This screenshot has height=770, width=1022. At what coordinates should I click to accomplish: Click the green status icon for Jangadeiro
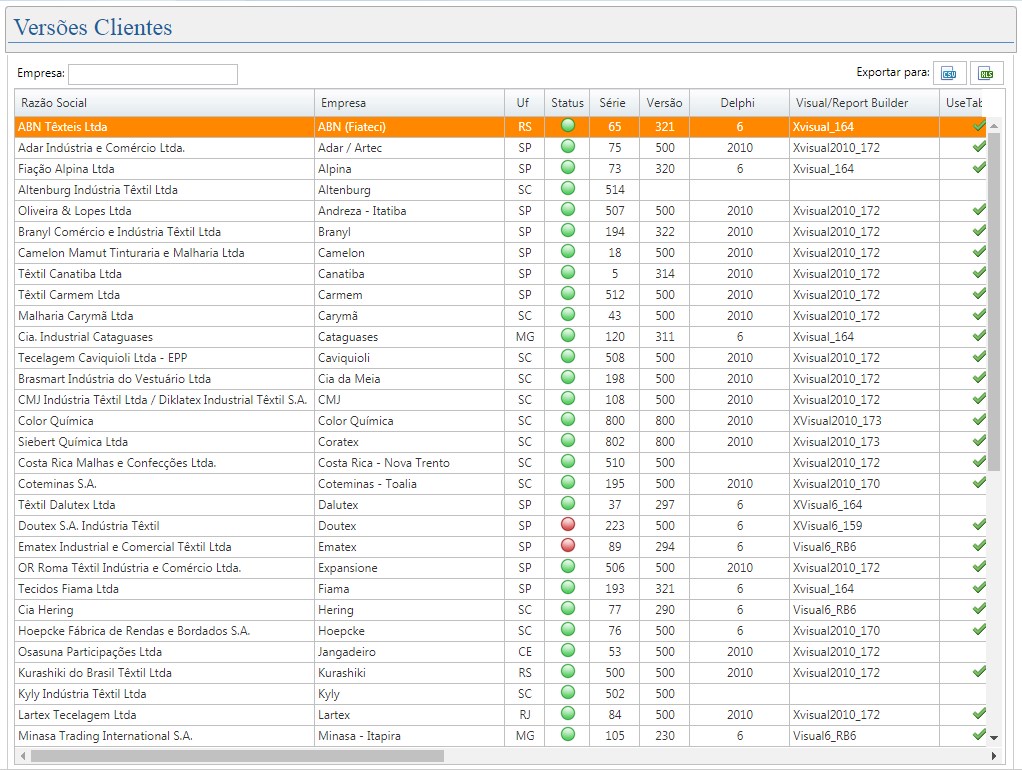(x=568, y=650)
